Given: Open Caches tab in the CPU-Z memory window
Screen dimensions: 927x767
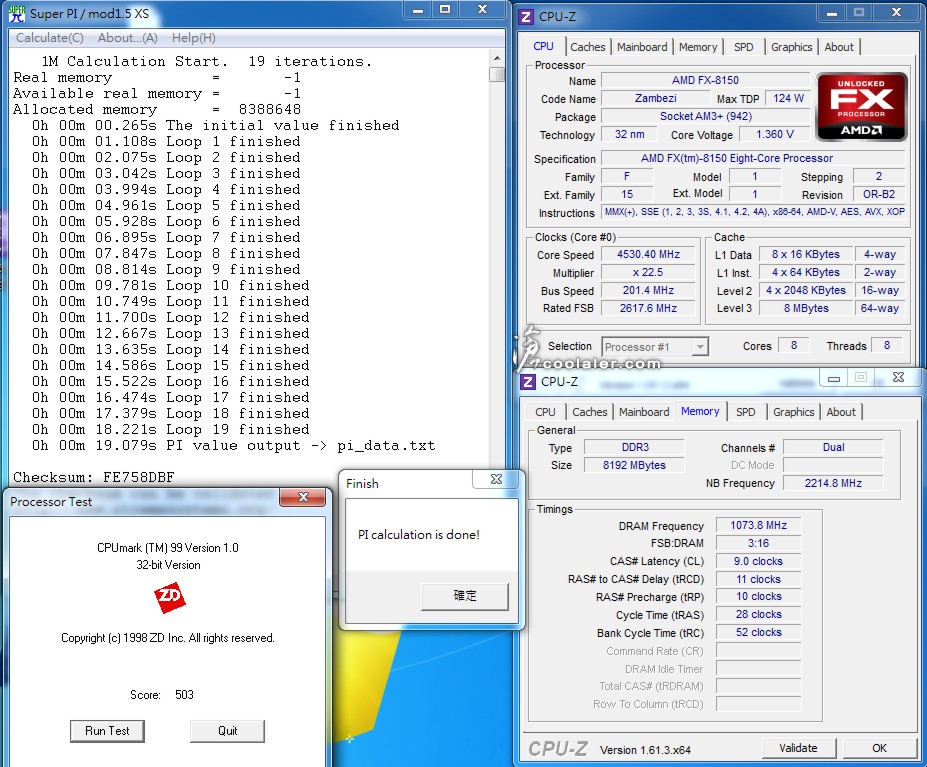Looking at the screenshot, I should tap(589, 412).
